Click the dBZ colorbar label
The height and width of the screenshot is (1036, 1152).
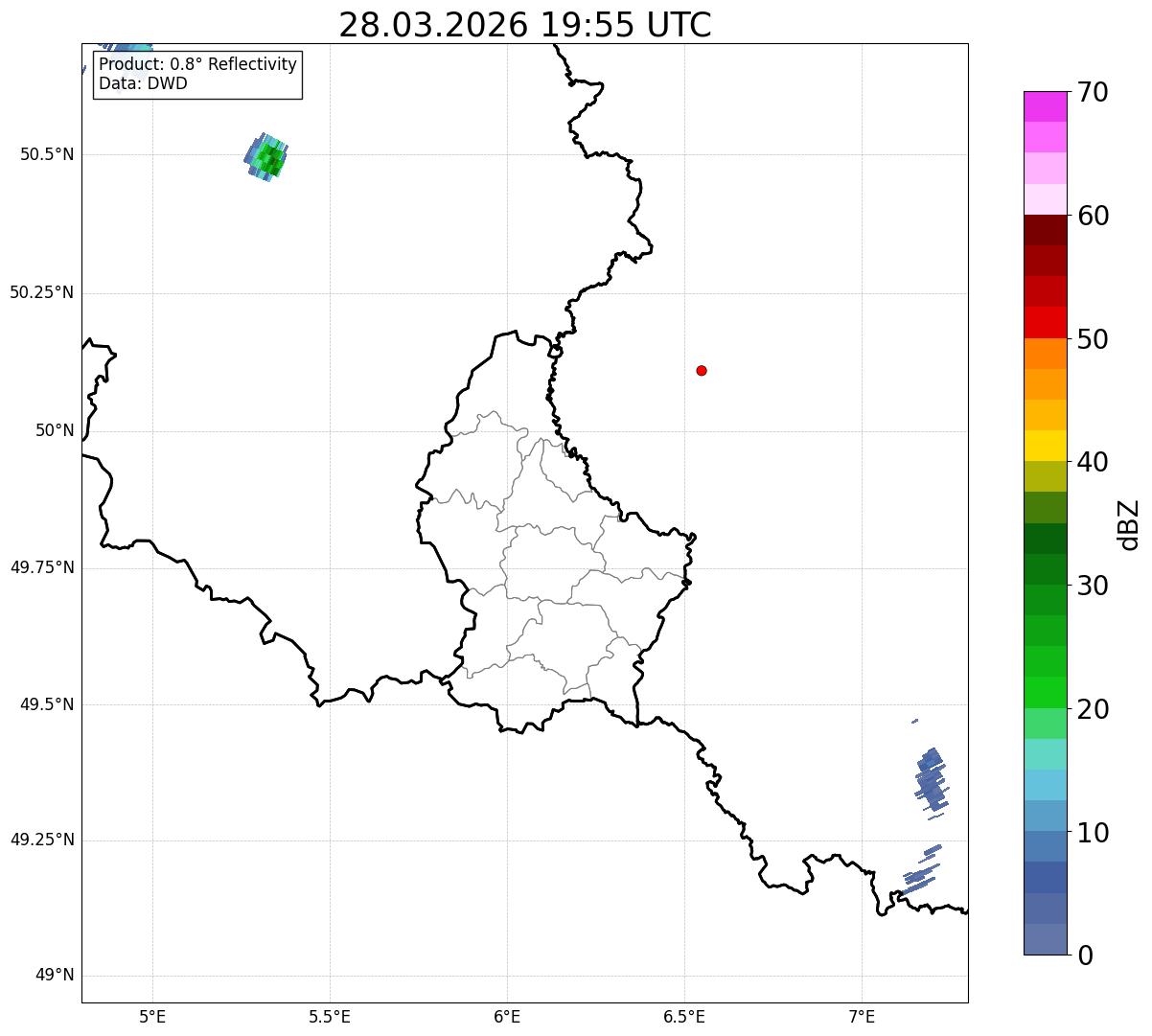[1129, 524]
